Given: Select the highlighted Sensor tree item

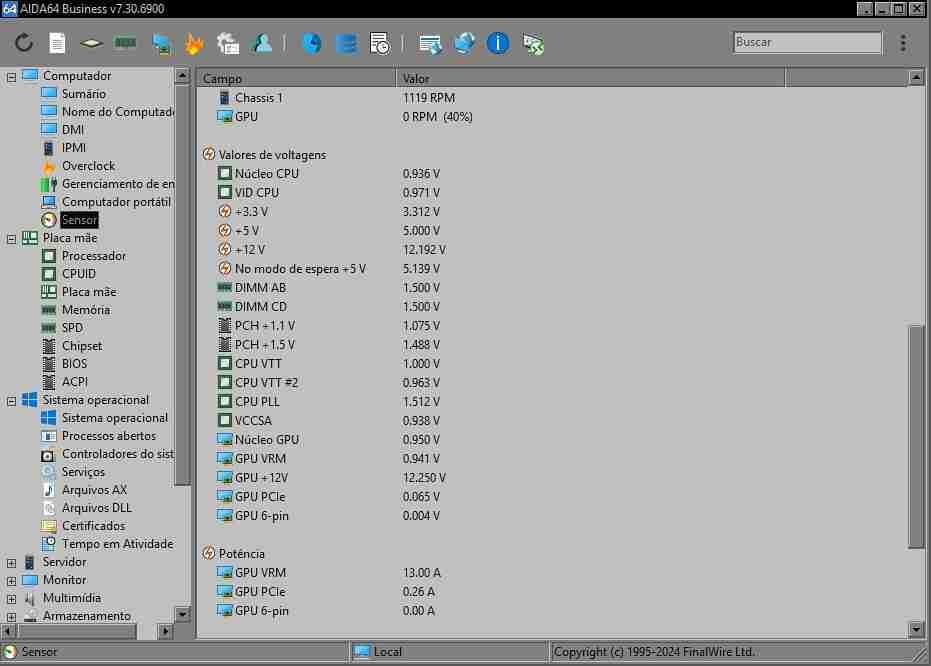Looking at the screenshot, I should [79, 220].
